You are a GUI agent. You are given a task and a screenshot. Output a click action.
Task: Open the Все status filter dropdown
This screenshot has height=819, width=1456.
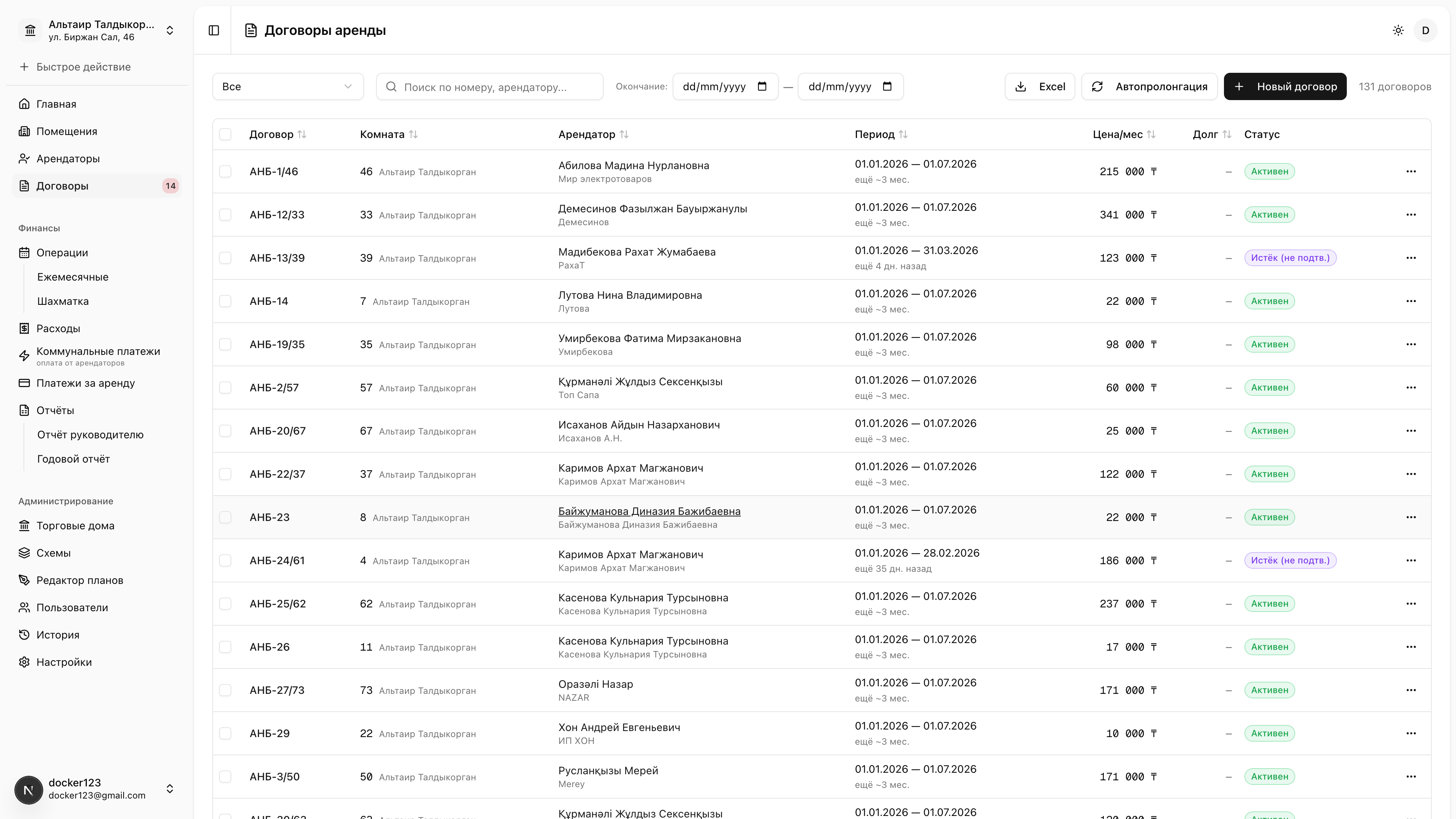pos(288,86)
